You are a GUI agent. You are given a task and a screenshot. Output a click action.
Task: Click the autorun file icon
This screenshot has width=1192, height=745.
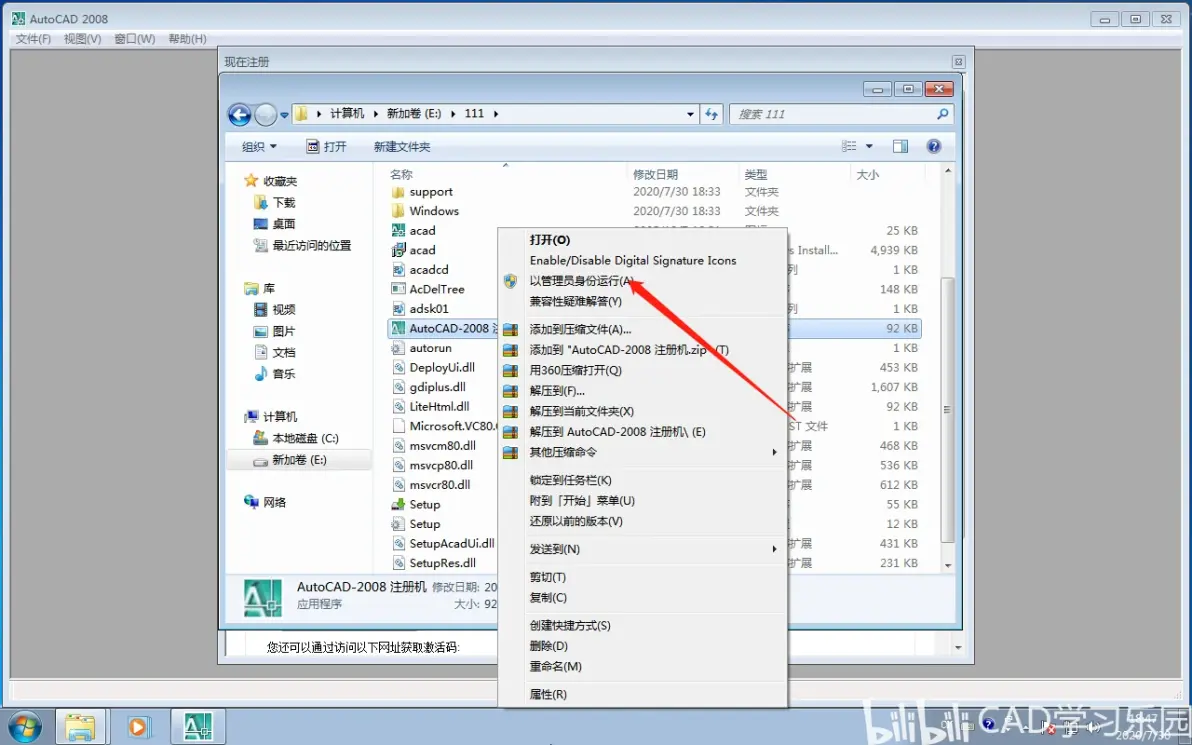[x=398, y=348]
